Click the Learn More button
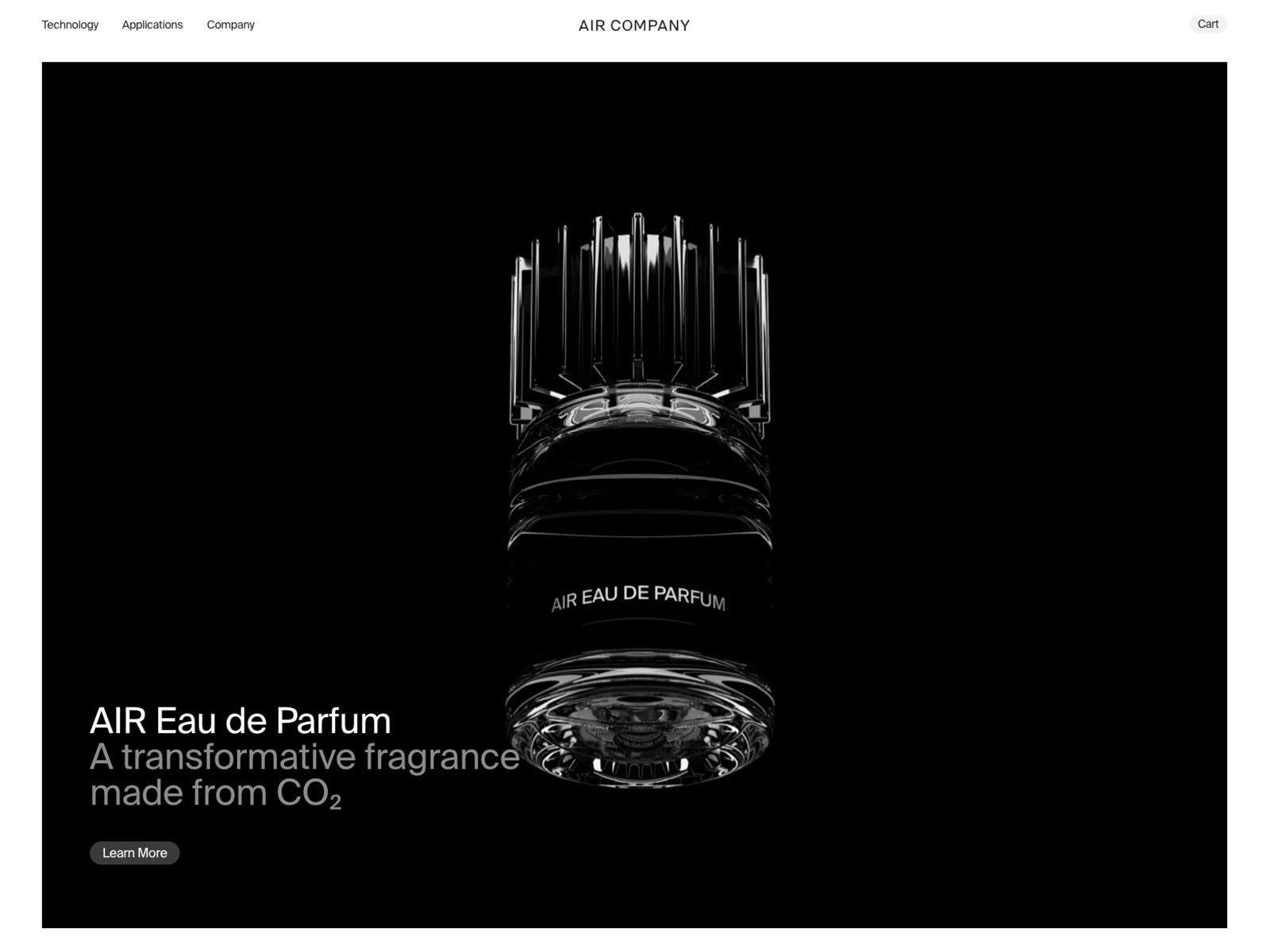1270x952 pixels. [x=135, y=853]
